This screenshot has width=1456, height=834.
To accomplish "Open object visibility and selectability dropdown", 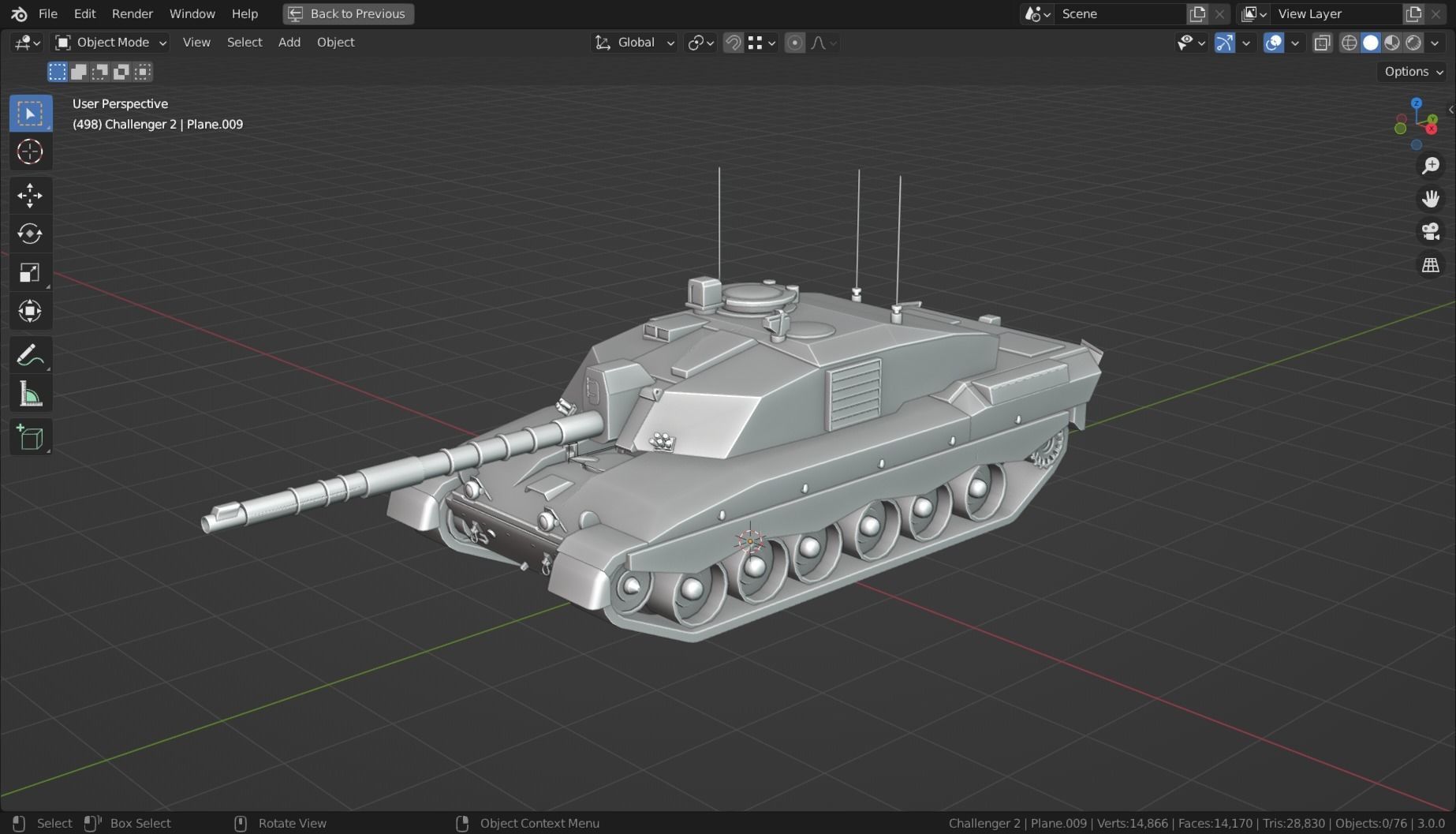I will (1191, 43).
